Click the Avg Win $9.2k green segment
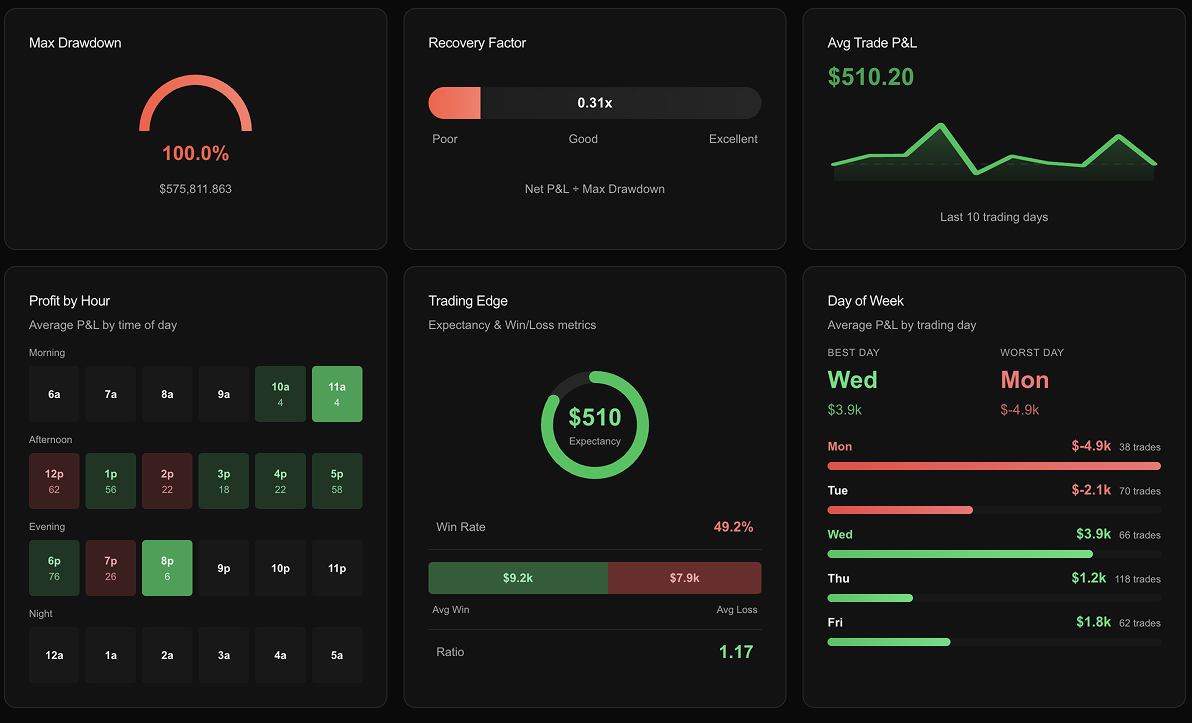 518,577
